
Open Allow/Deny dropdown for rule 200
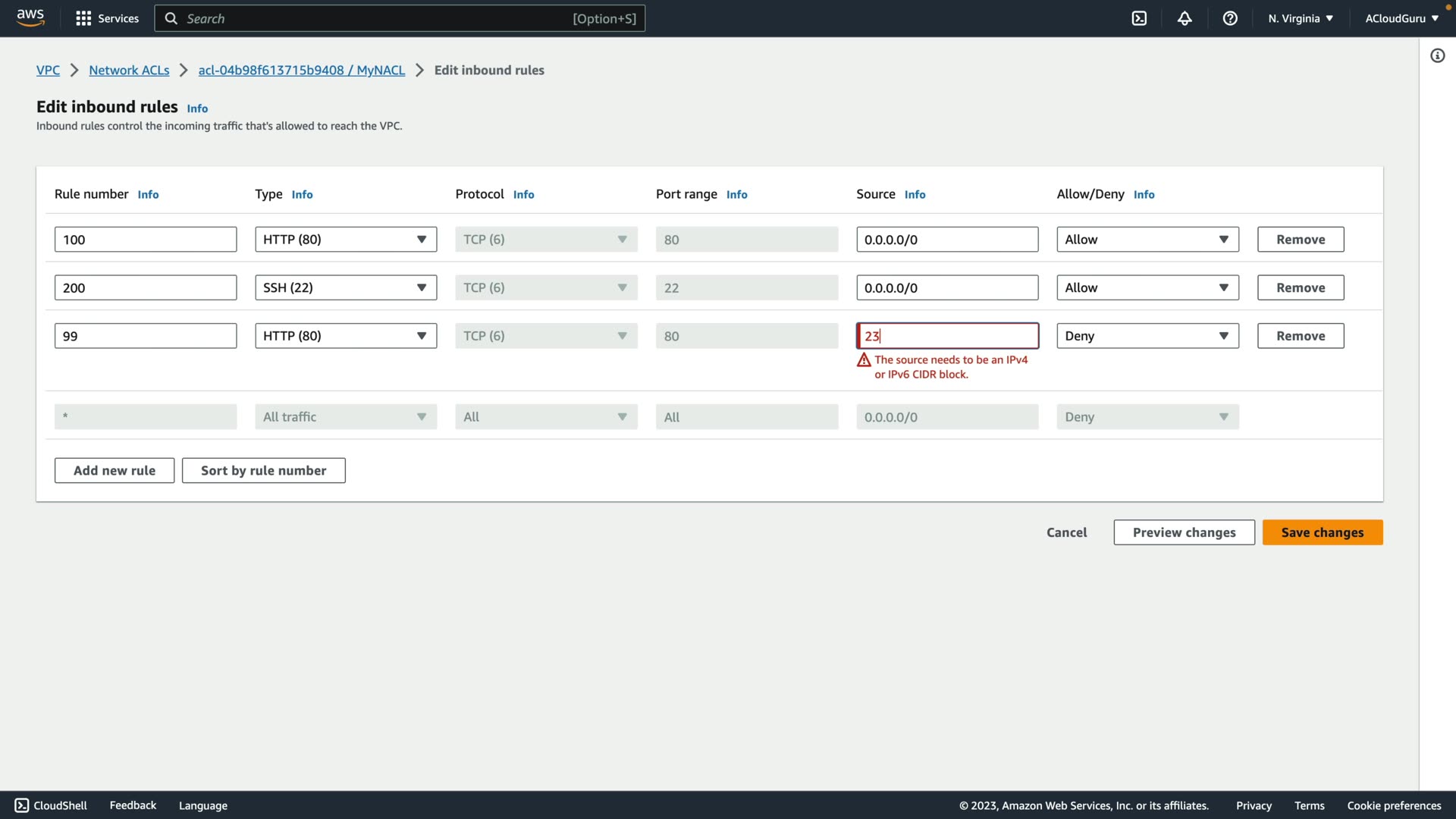[1147, 287]
